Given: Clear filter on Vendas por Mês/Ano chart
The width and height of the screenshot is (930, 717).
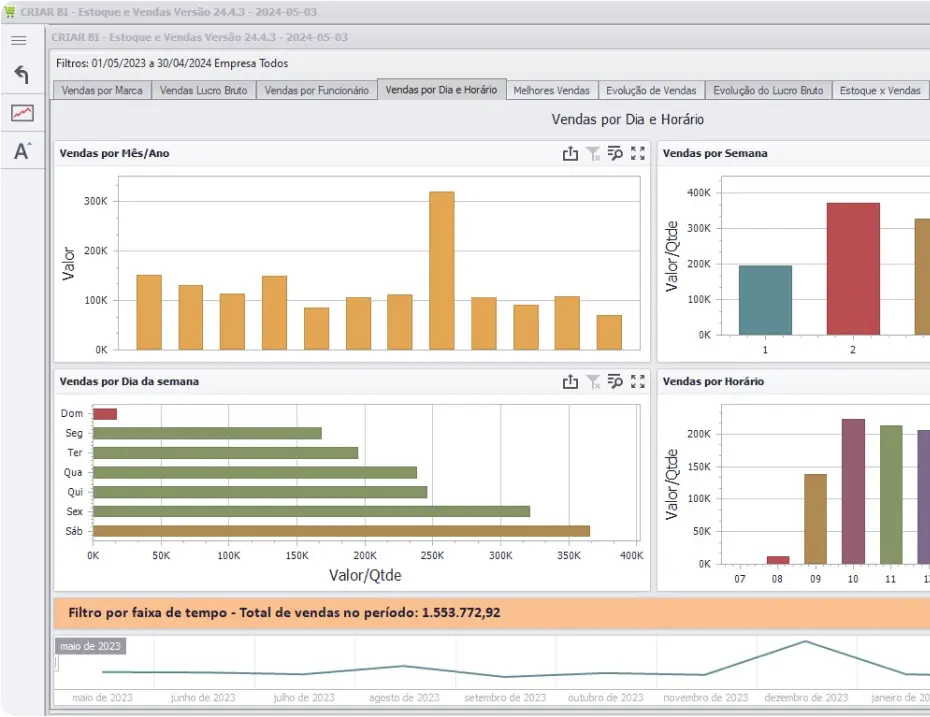Looking at the screenshot, I should [593, 154].
